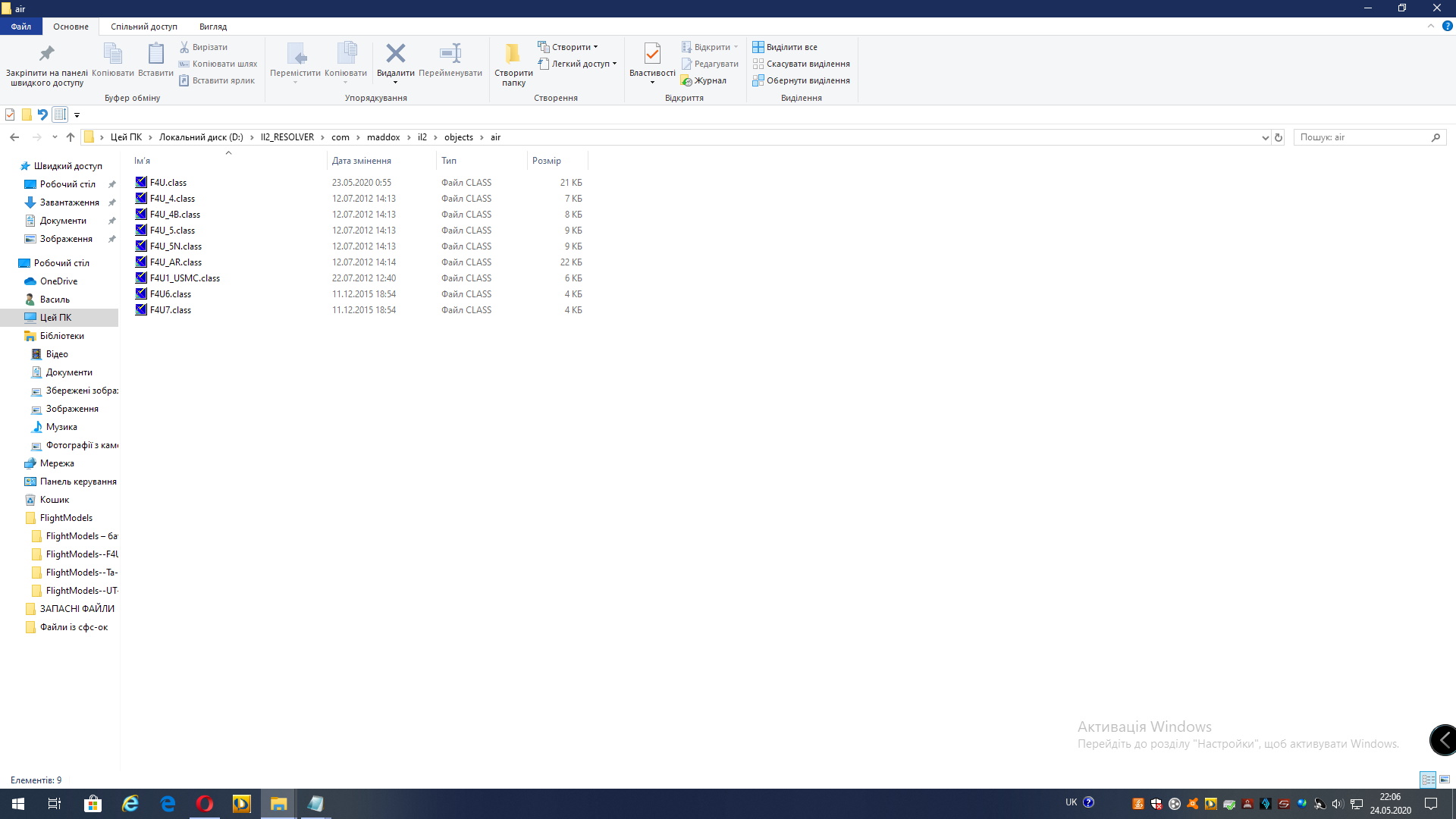Open the Вигляд (View) ribbon tab

(212, 27)
